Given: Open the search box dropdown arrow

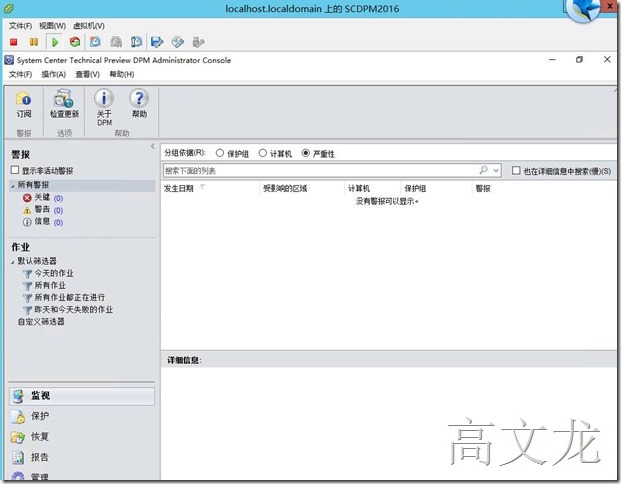Looking at the screenshot, I should 496,170.
